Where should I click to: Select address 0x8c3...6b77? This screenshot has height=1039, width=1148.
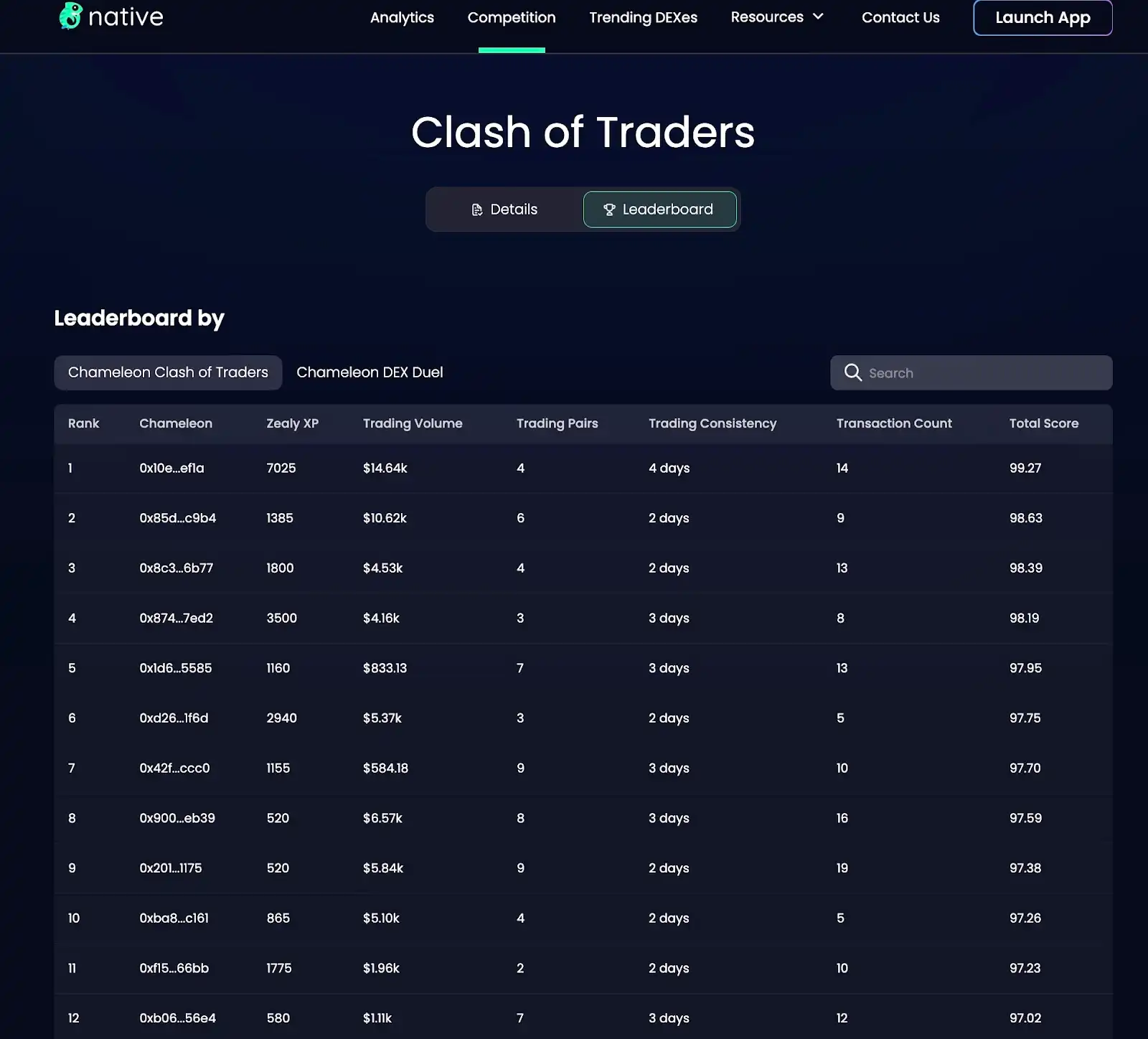pyautogui.click(x=177, y=568)
